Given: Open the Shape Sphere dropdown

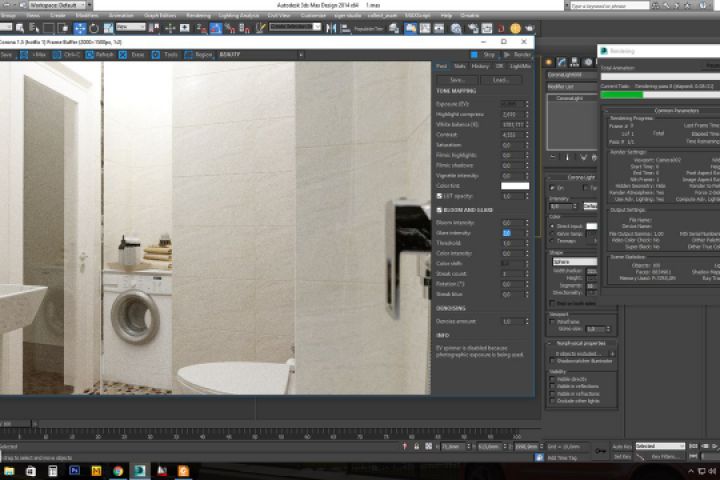Looking at the screenshot, I should coord(574,261).
